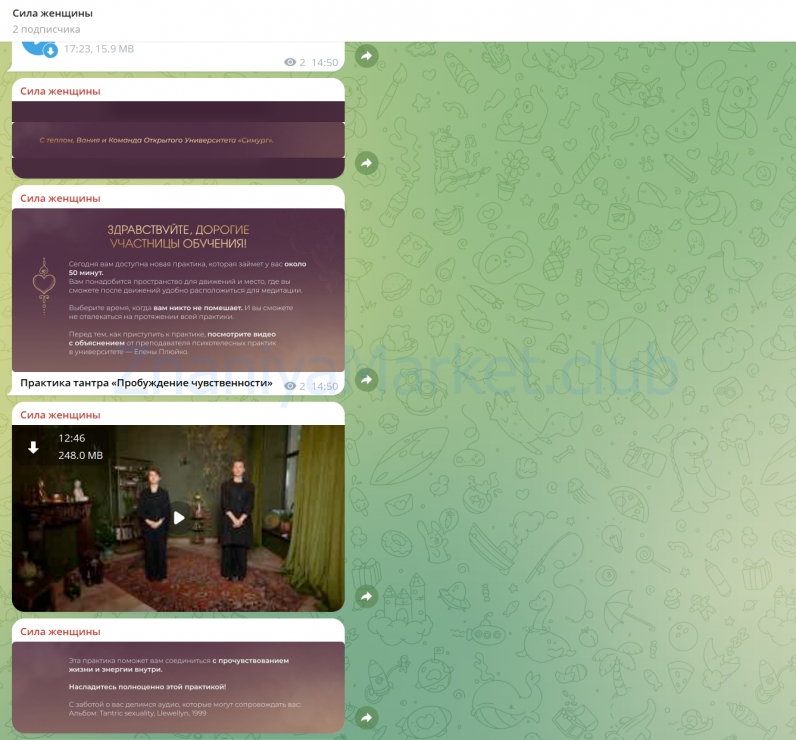Click the «2 подписчика» subscriber count
This screenshot has height=740, width=796.
tap(46, 29)
